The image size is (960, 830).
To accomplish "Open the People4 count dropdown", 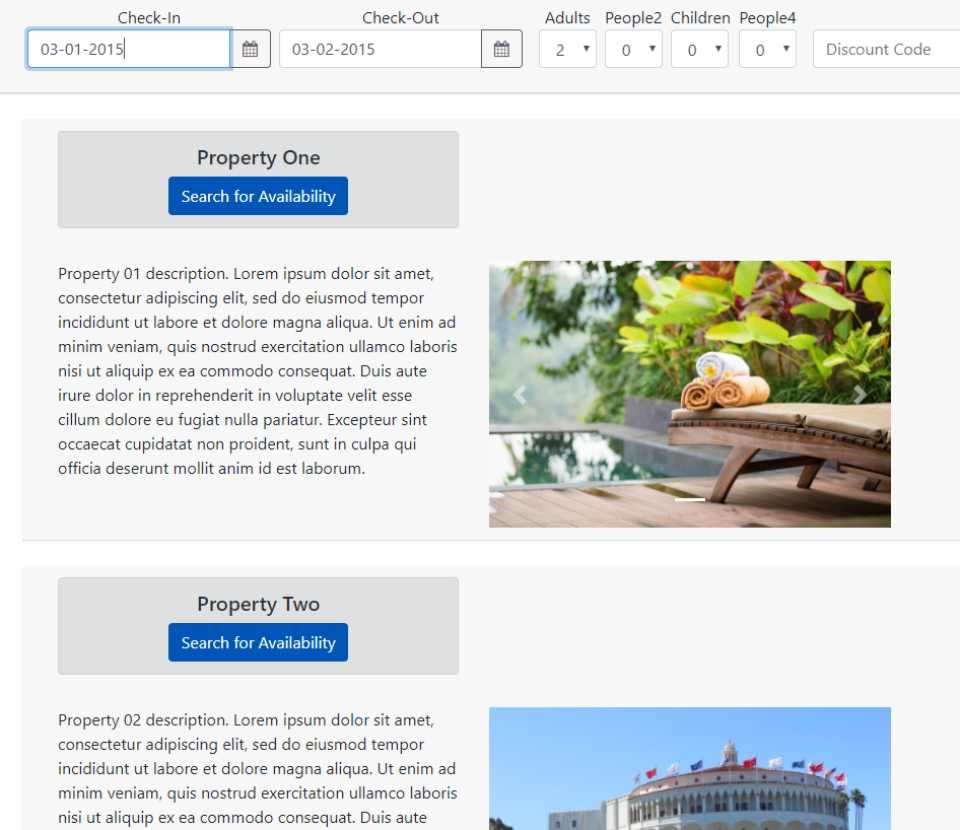I will pyautogui.click(x=767, y=48).
